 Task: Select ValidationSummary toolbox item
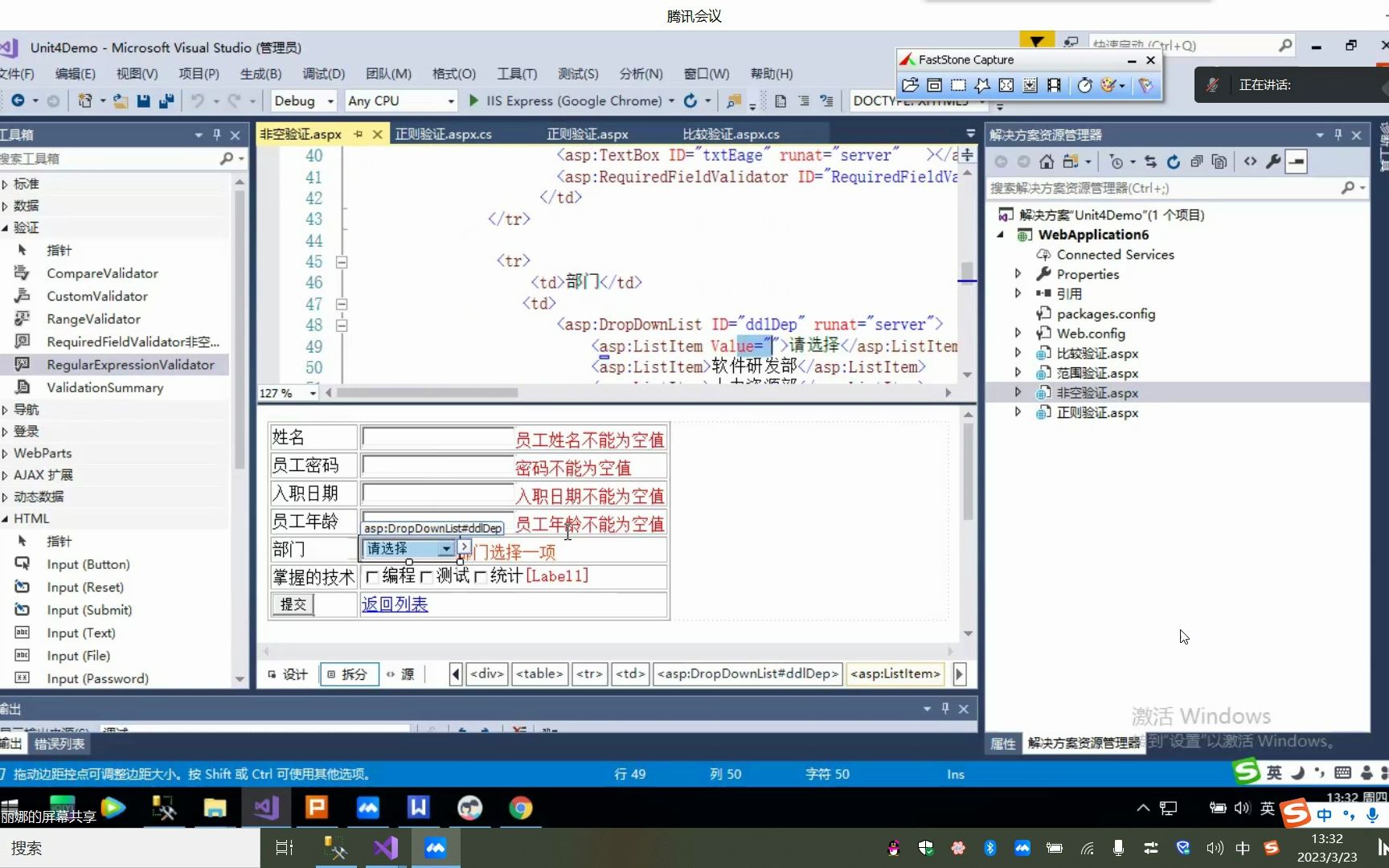point(104,387)
